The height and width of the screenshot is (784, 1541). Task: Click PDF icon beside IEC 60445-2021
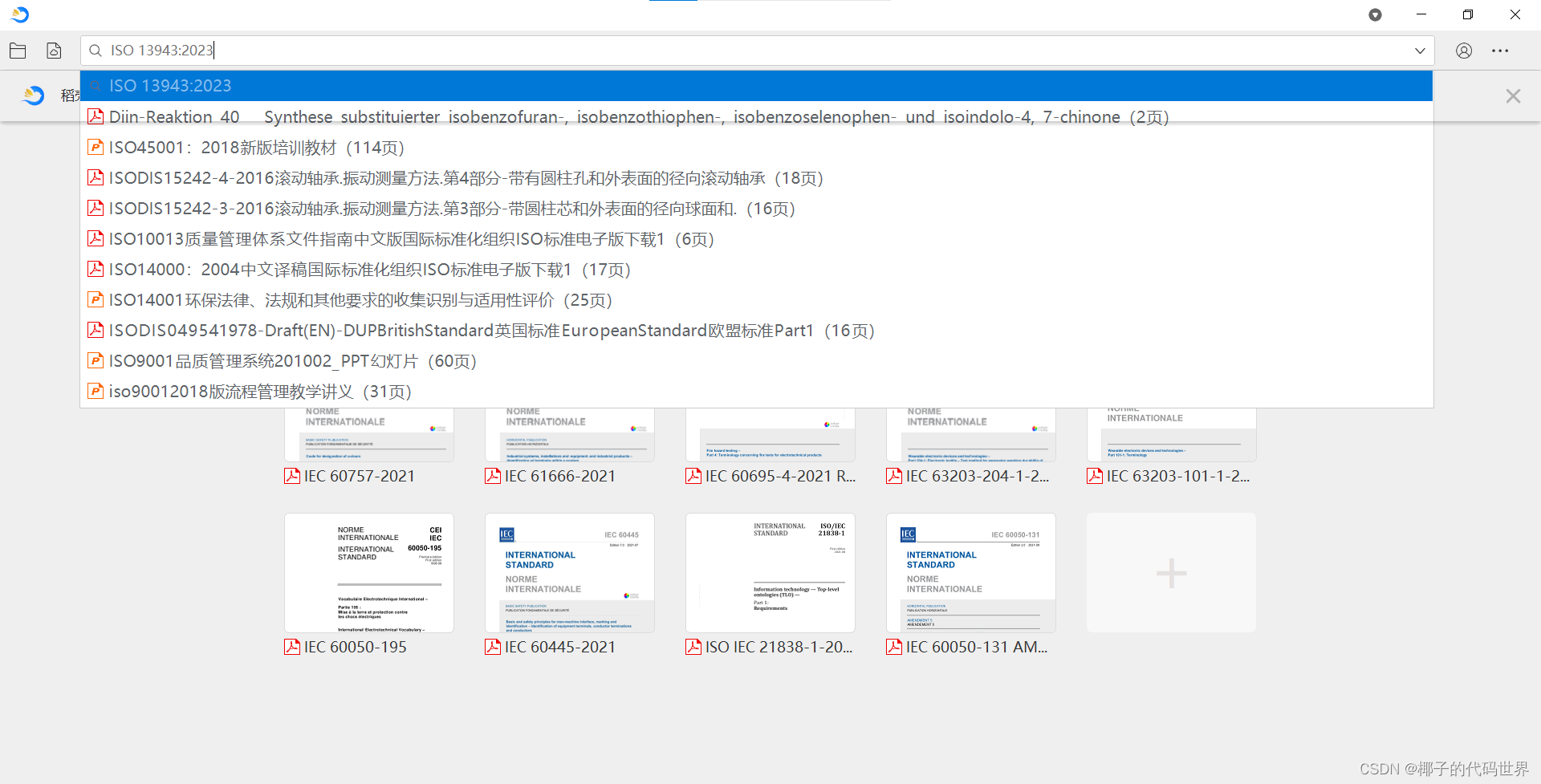tap(493, 647)
